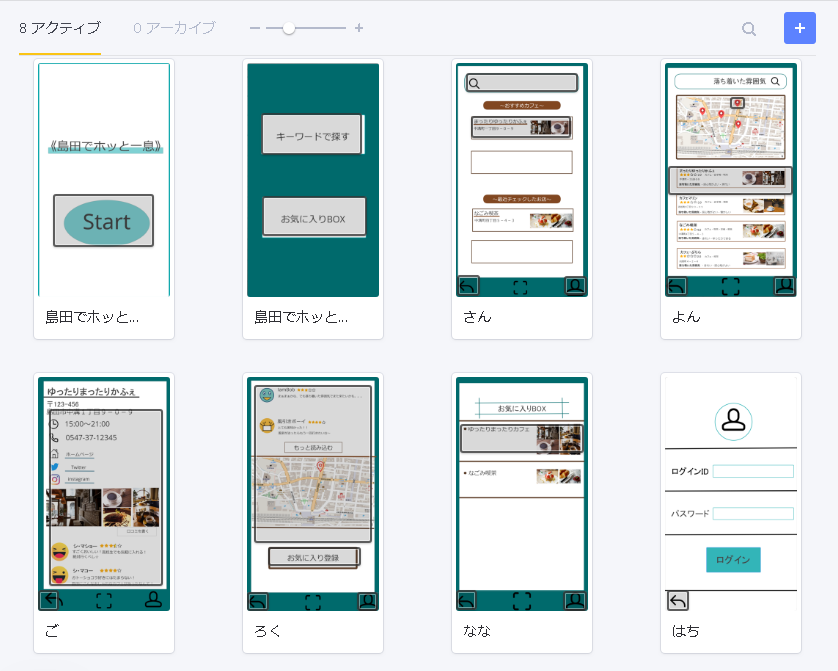Click the 《島田でホッと一息》 title text
The height and width of the screenshot is (671, 838).
[x=105, y=145]
